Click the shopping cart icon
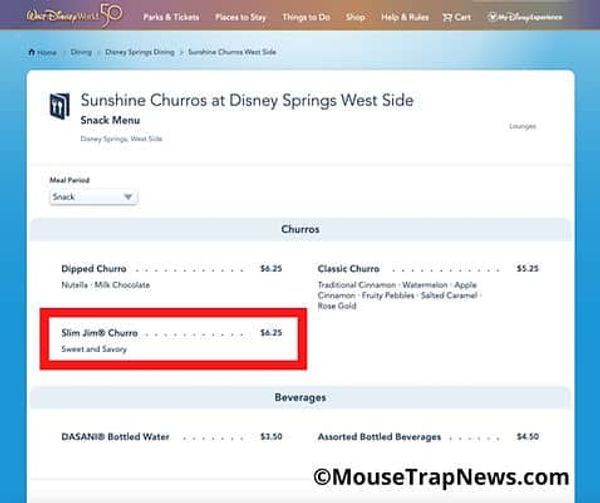The width and height of the screenshot is (600, 503). pos(447,17)
